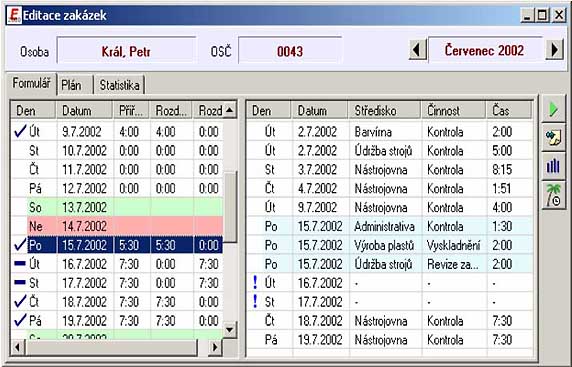
Task: Click 4.7.2002 date in right table
Action: [x=317, y=188]
